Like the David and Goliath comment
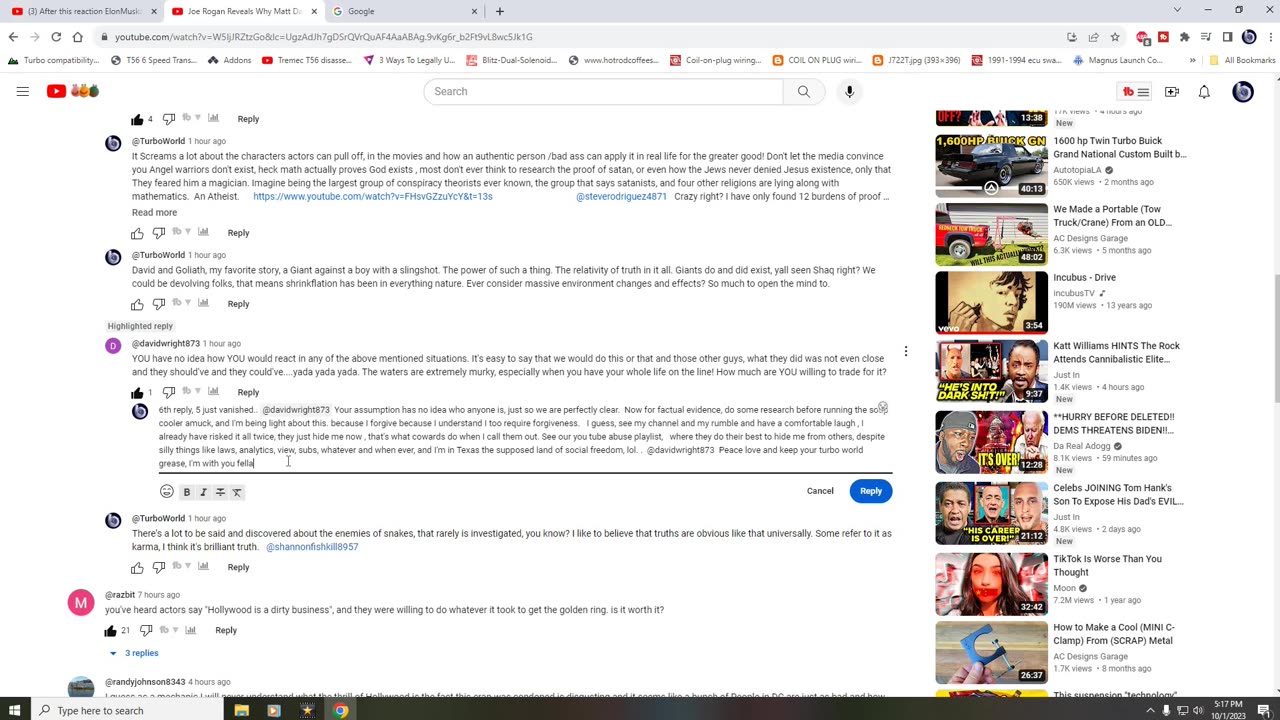The width and height of the screenshot is (1280, 720). coord(137,304)
